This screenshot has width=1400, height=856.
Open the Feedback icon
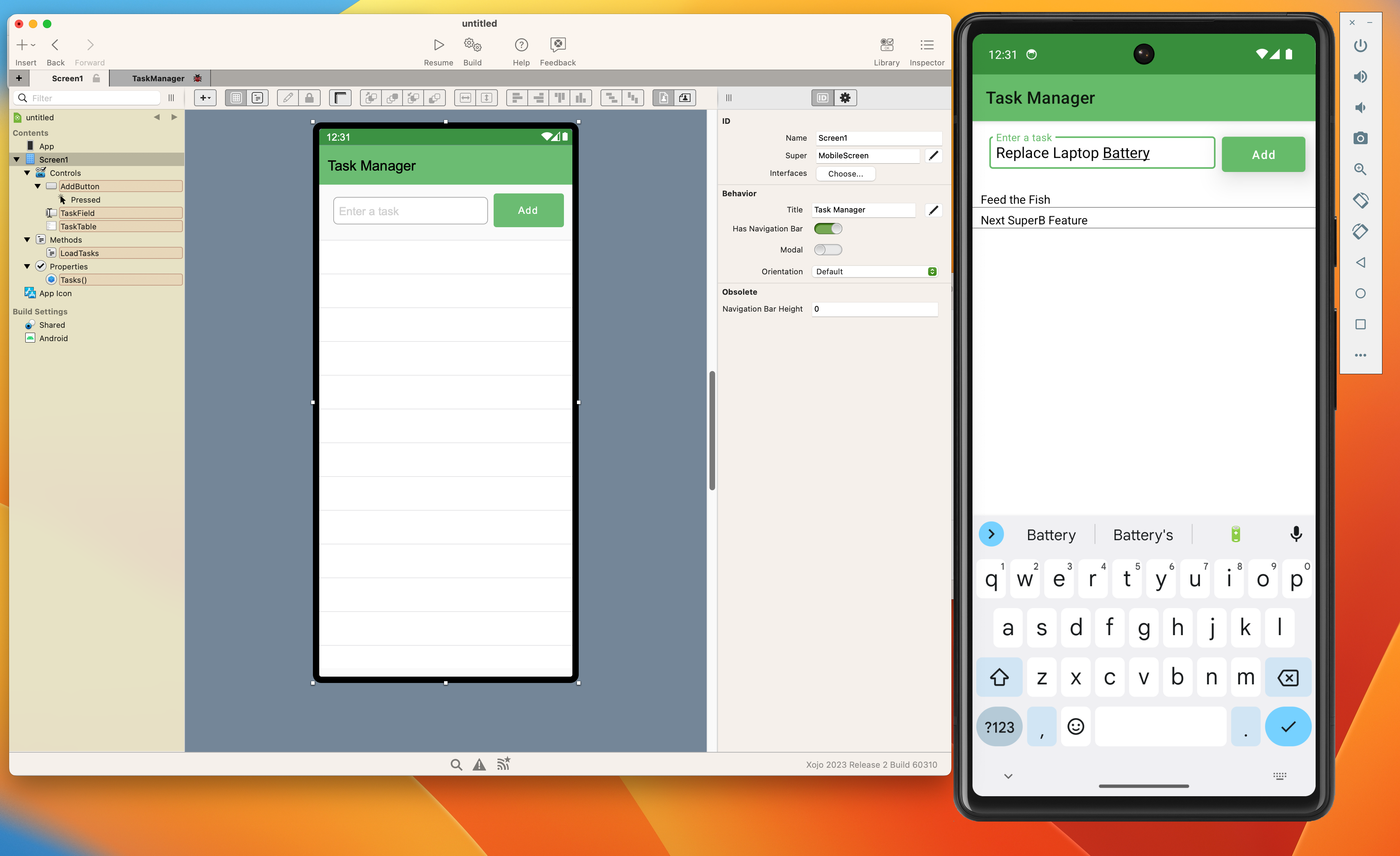[x=558, y=44]
